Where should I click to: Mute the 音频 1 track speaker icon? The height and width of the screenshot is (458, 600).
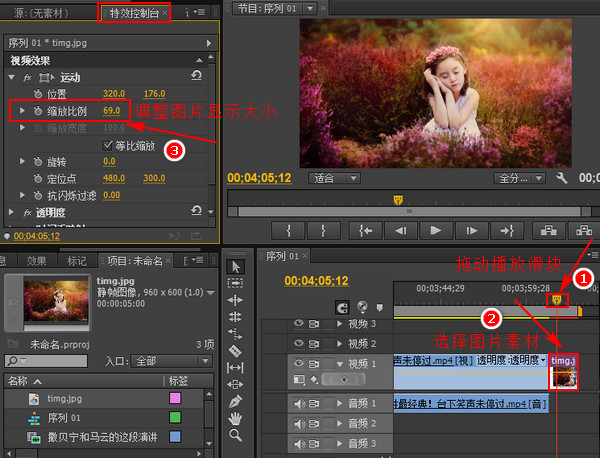point(298,404)
